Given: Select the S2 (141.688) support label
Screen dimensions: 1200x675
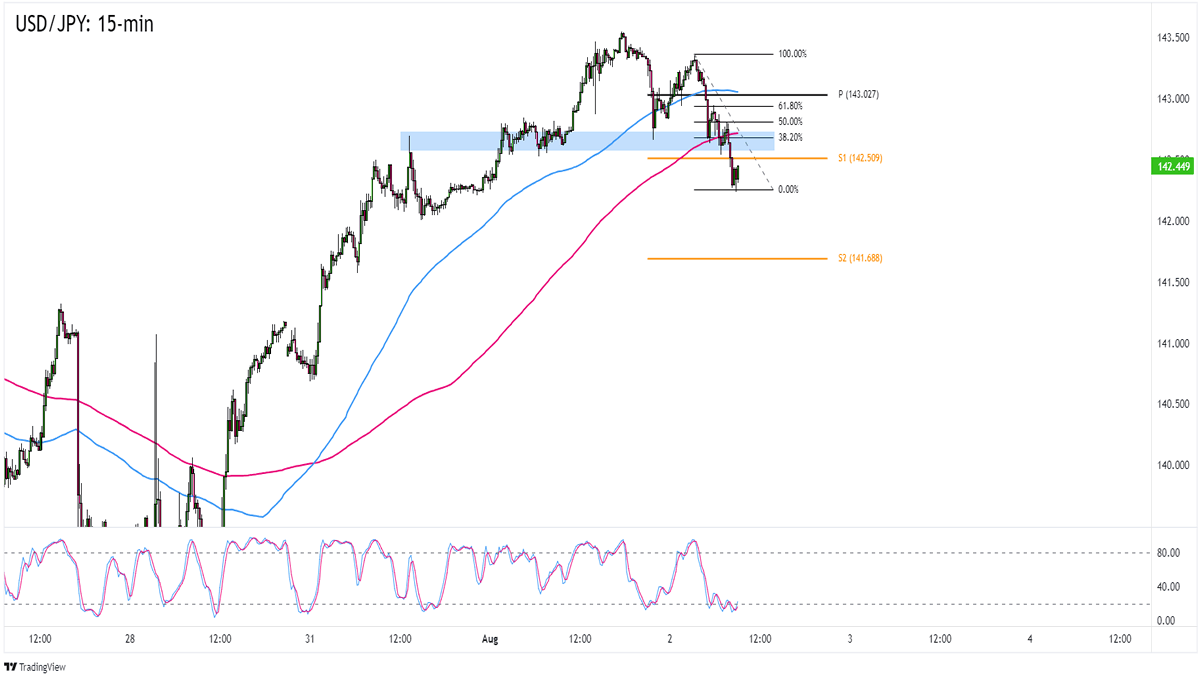Looking at the screenshot, I should 860,258.
